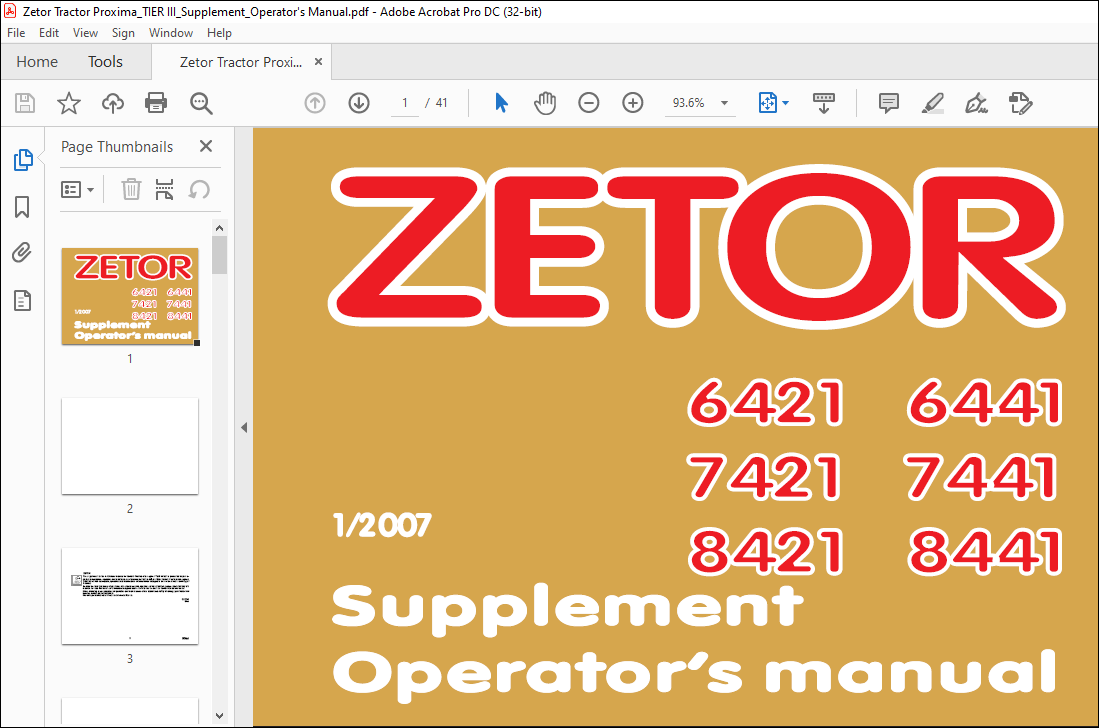Delete selected page with trash icon
Screen dimensions: 1099x728
[x=131, y=189]
